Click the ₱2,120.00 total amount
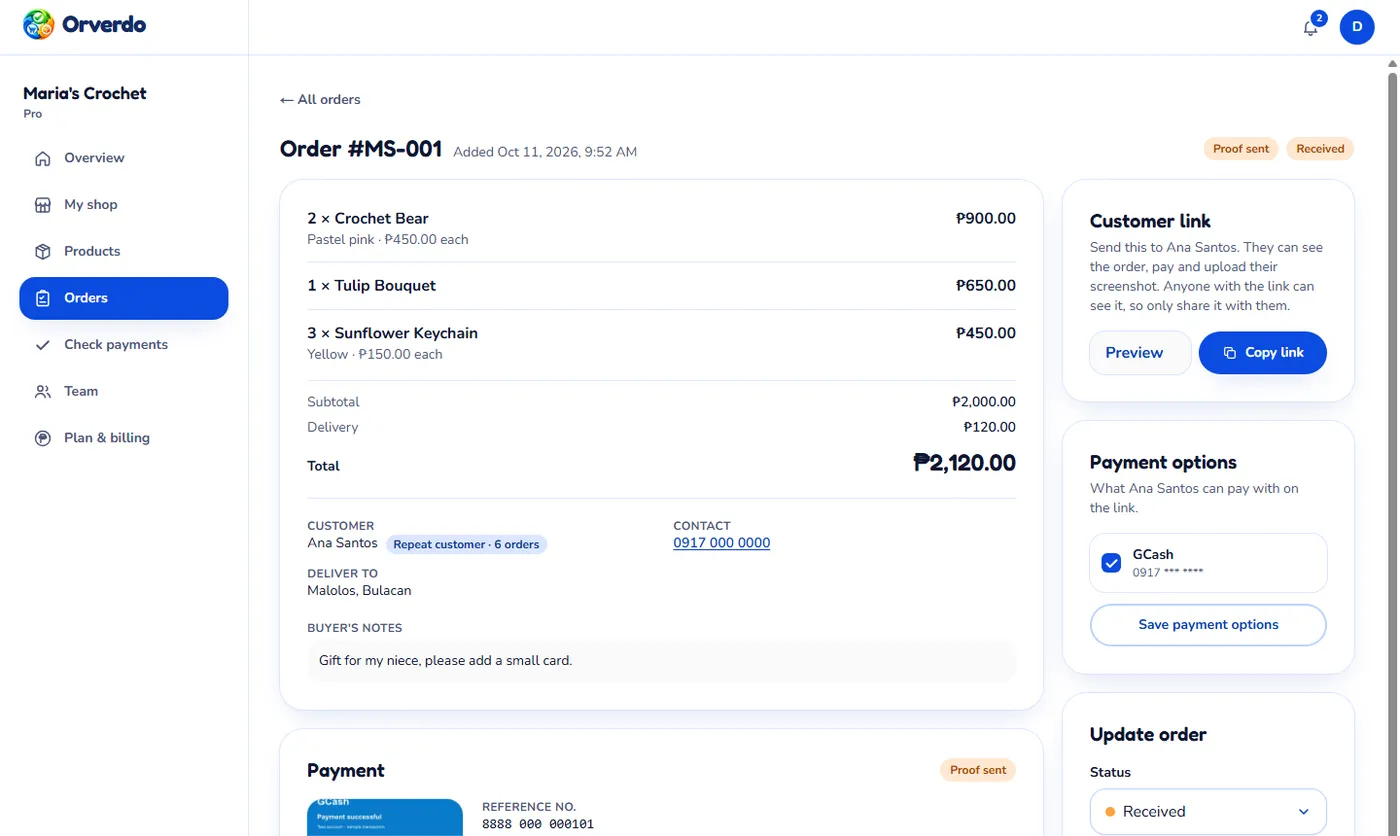Viewport: 1400px width, 836px height. [965, 463]
